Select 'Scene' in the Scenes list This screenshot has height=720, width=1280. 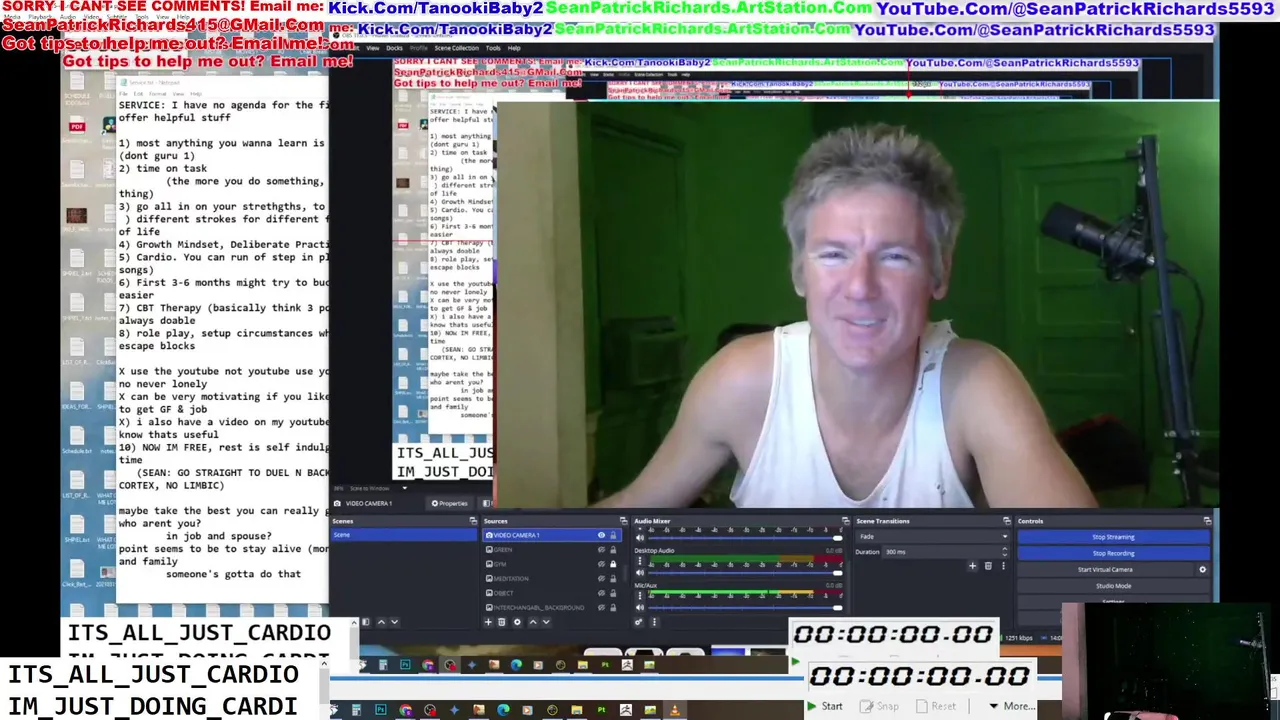(404, 535)
